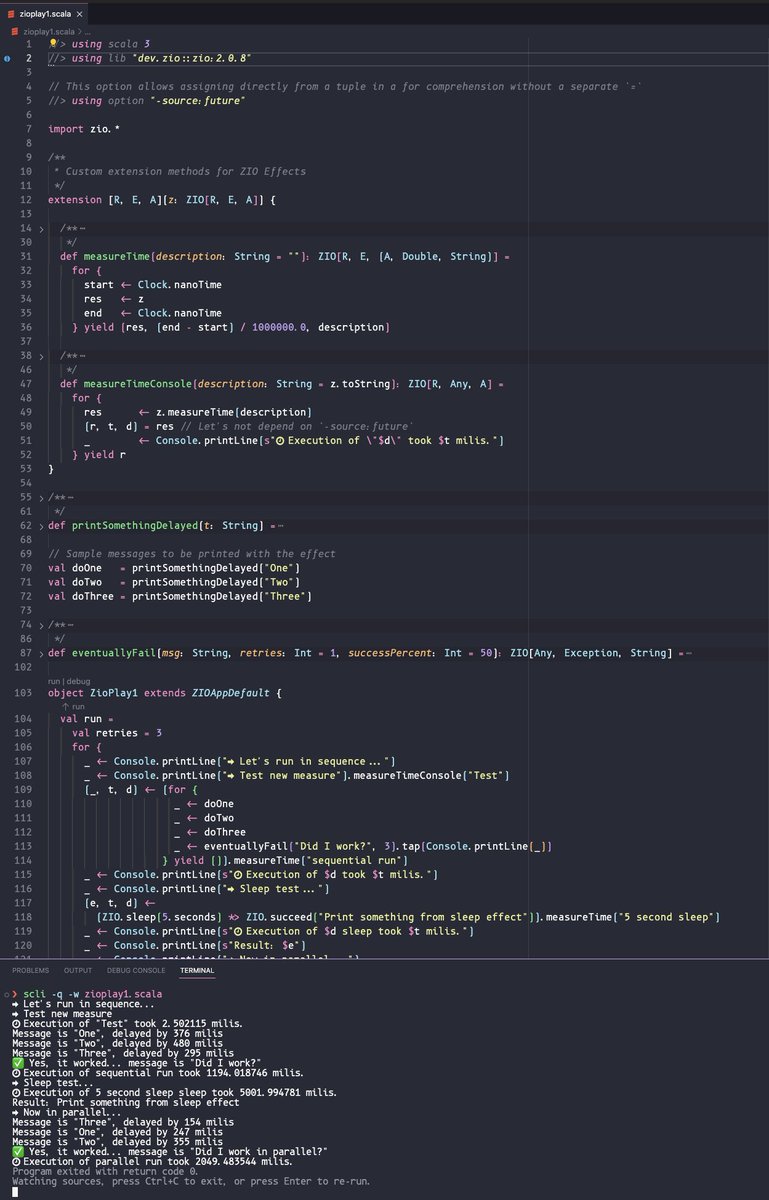Click line number 103 in the gutter

(23, 692)
